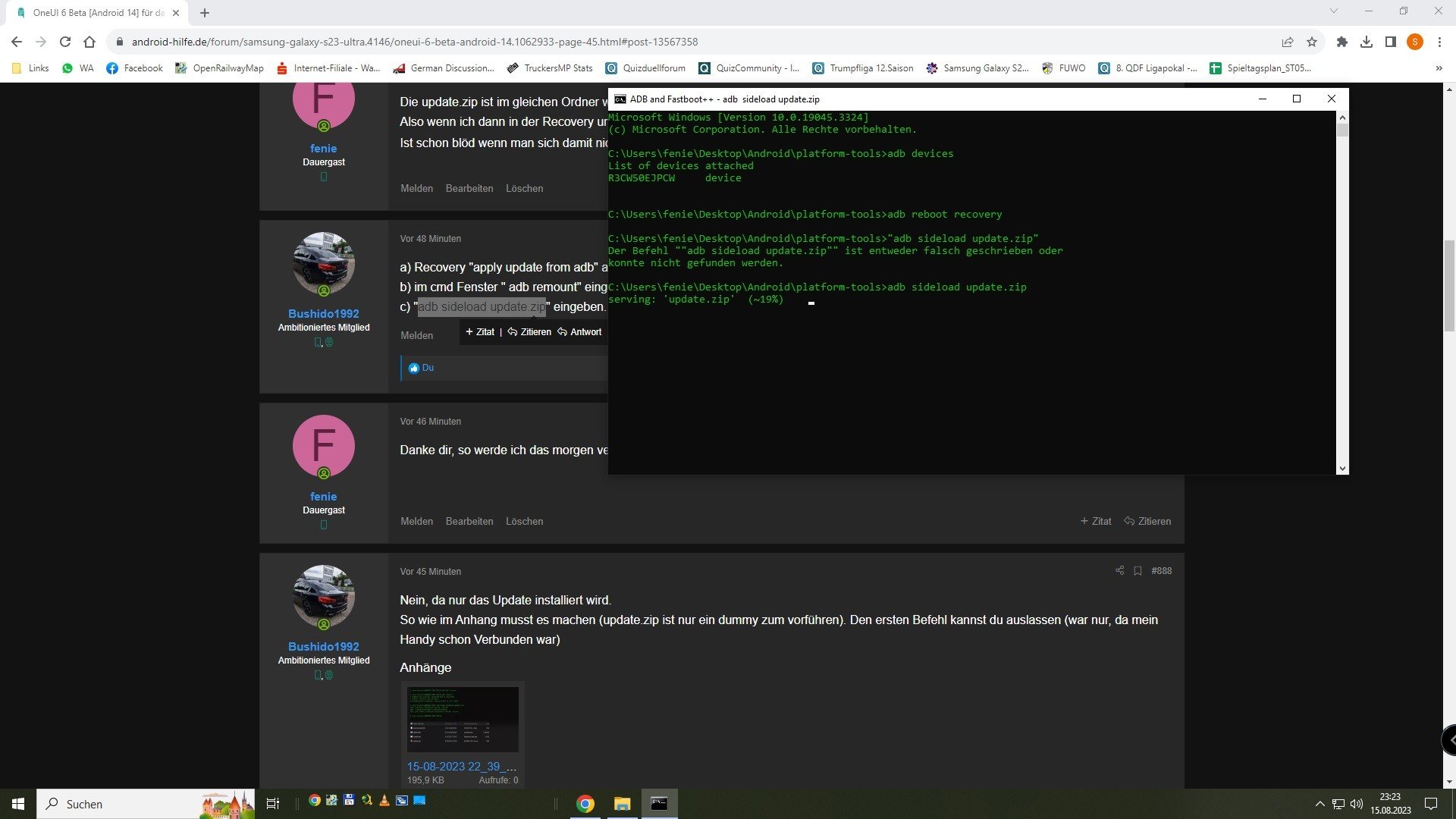
Task: Click the Chrome extensions puzzle icon
Action: coord(1341,42)
